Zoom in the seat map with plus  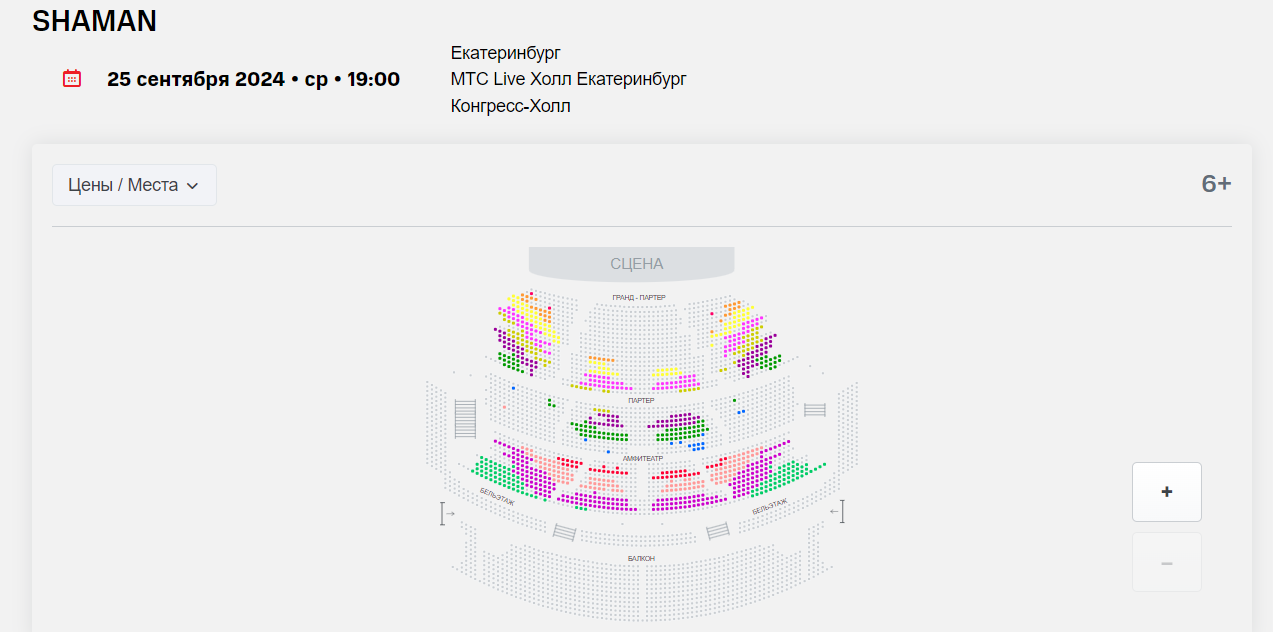point(1166,492)
